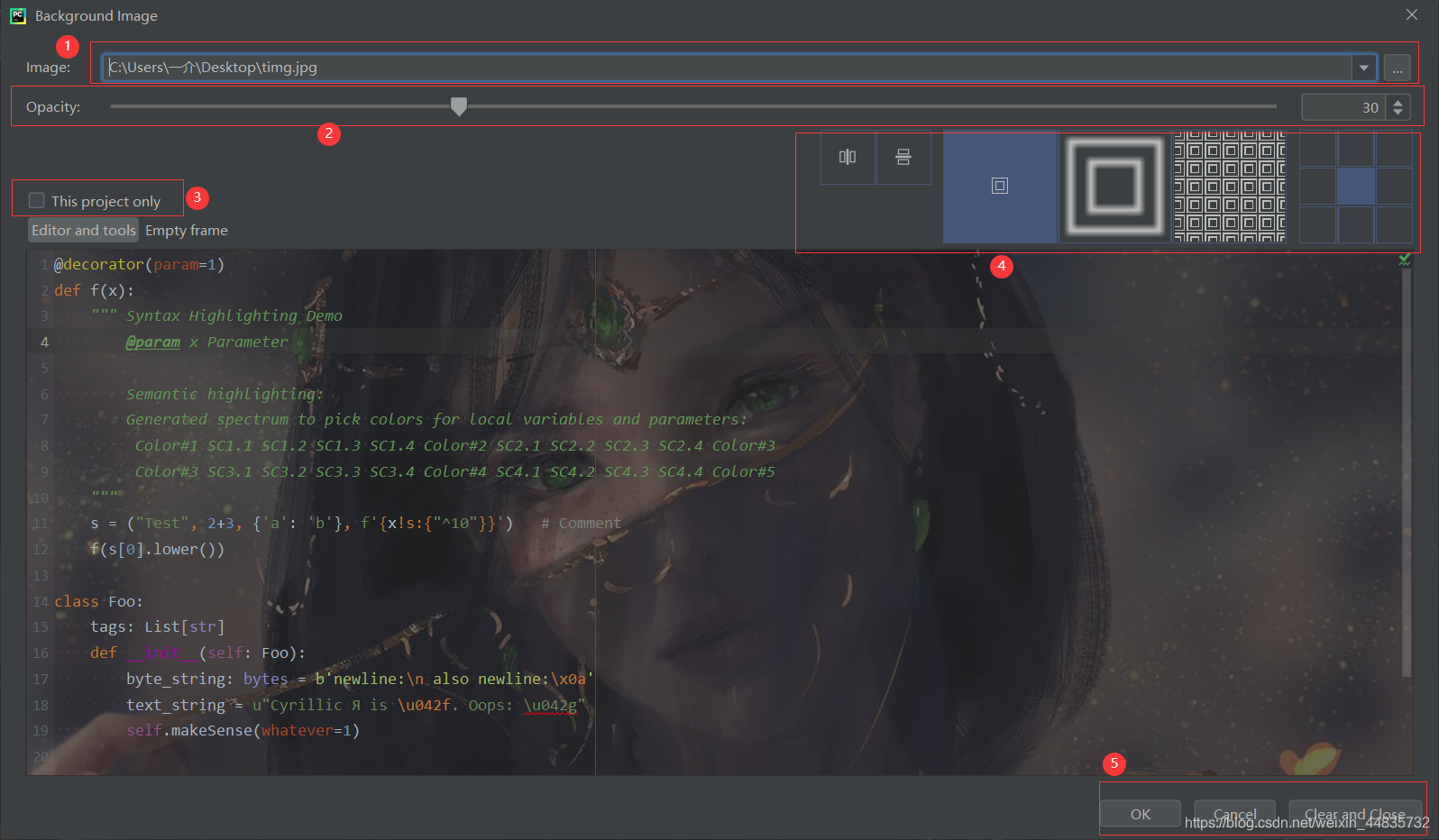Click the Clear and Close button
This screenshot has width=1439, height=840.
click(1355, 814)
